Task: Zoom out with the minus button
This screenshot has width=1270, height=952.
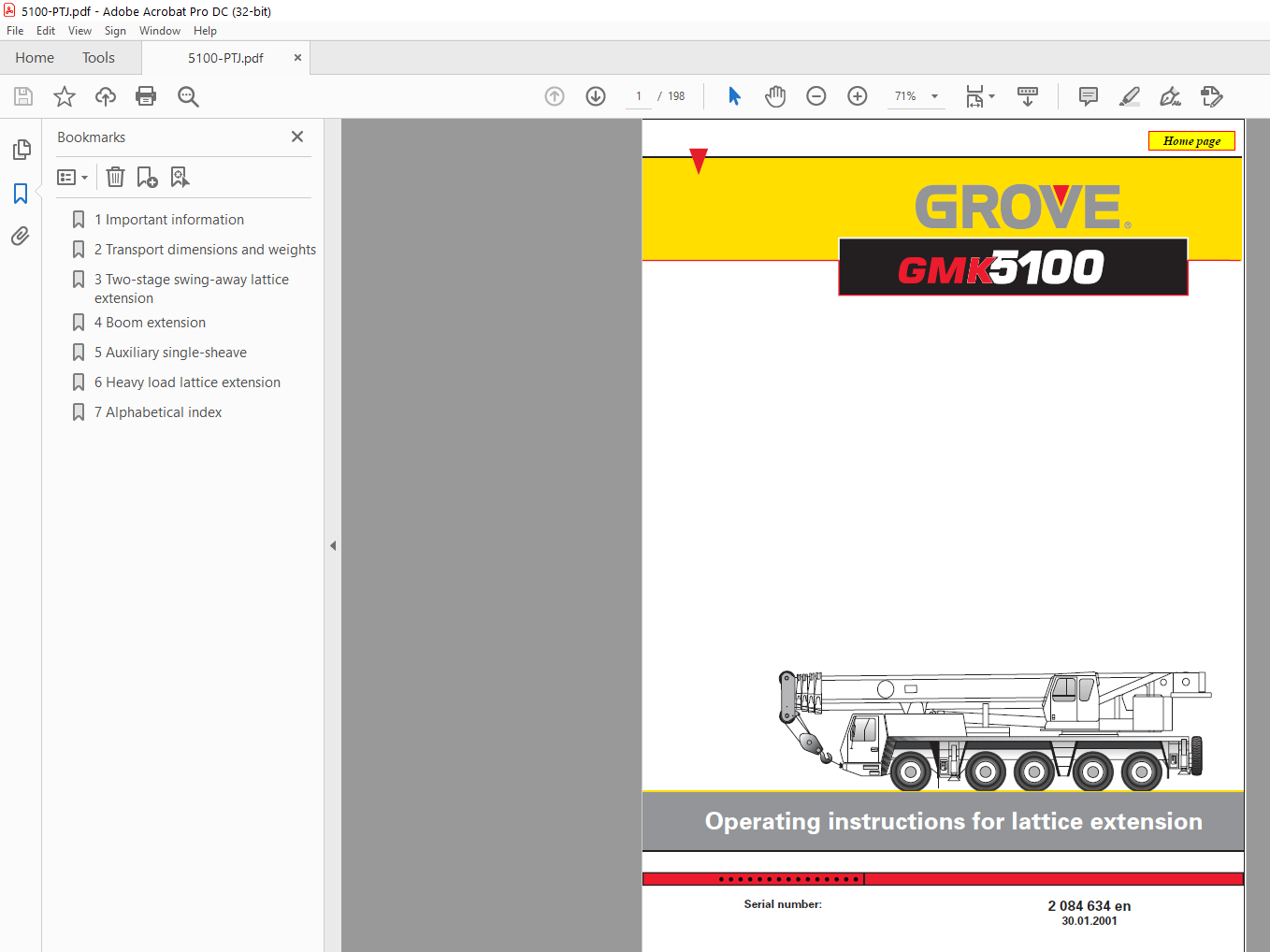Action: [816, 96]
